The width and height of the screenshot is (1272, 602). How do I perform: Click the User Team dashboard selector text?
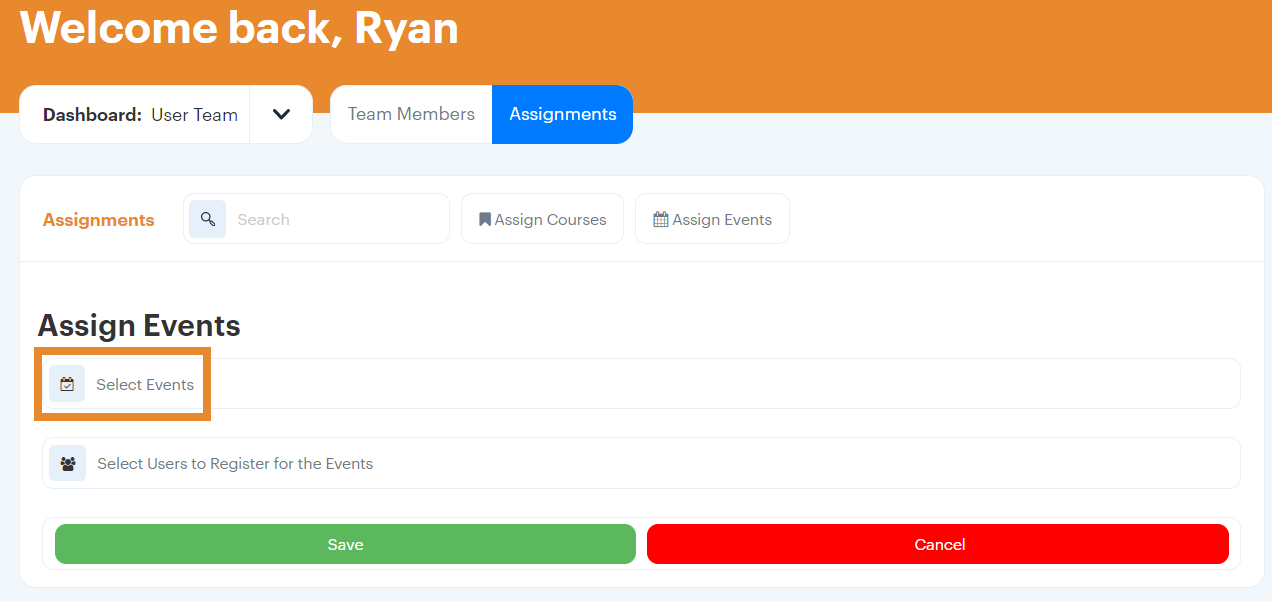(194, 115)
